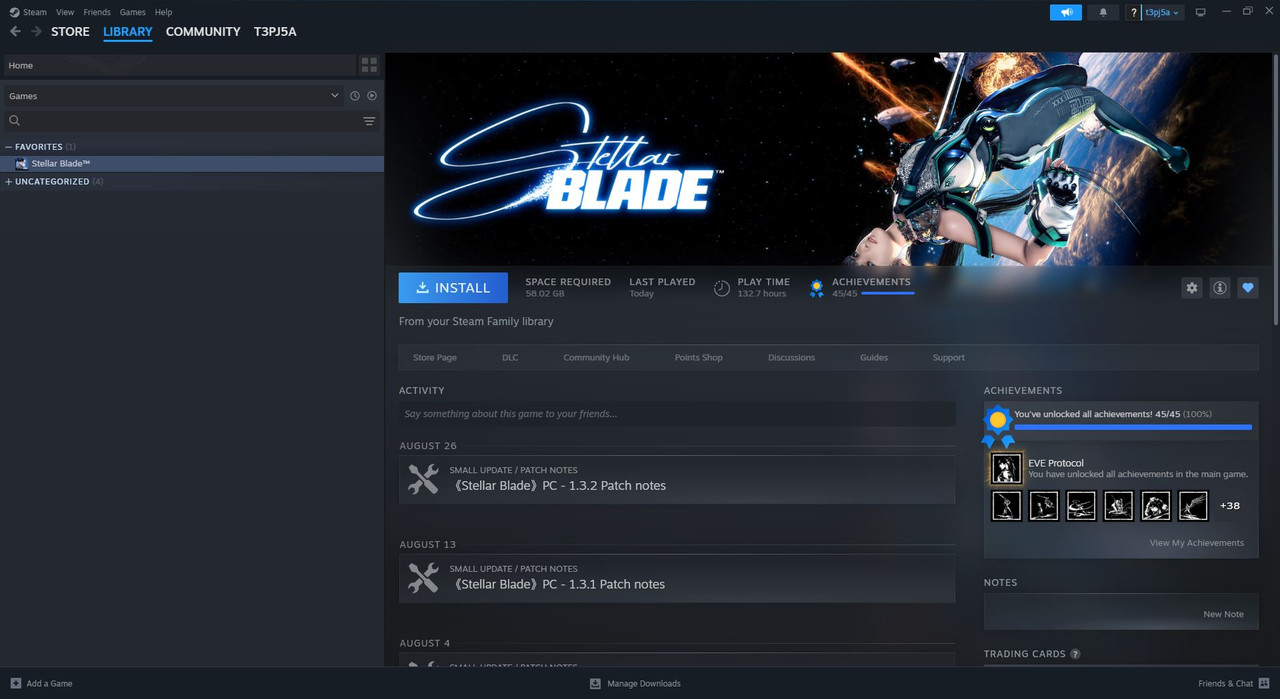Open the Help menu
The image size is (1280, 699).
point(163,12)
